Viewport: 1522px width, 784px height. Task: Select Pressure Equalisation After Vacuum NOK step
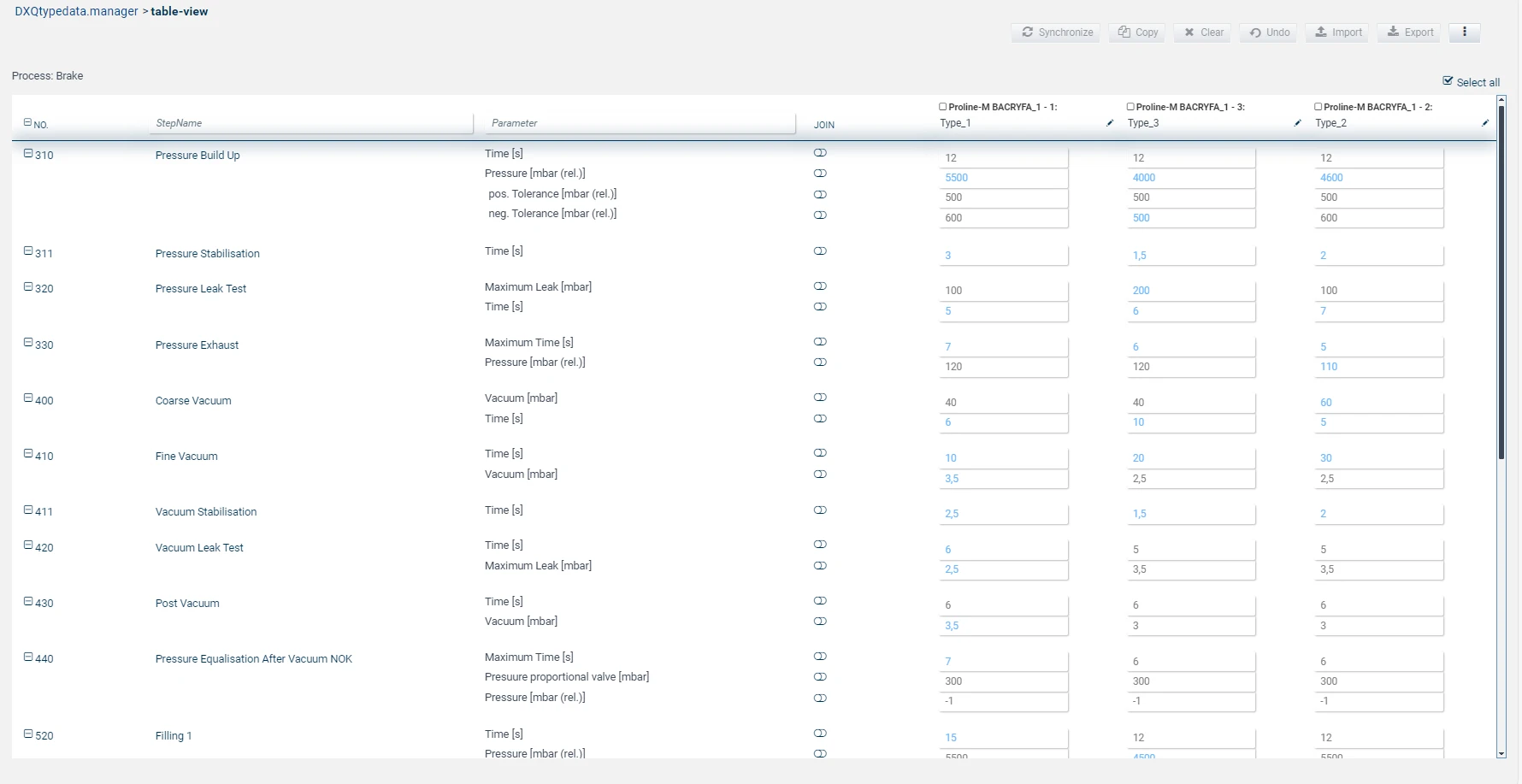tap(254, 659)
